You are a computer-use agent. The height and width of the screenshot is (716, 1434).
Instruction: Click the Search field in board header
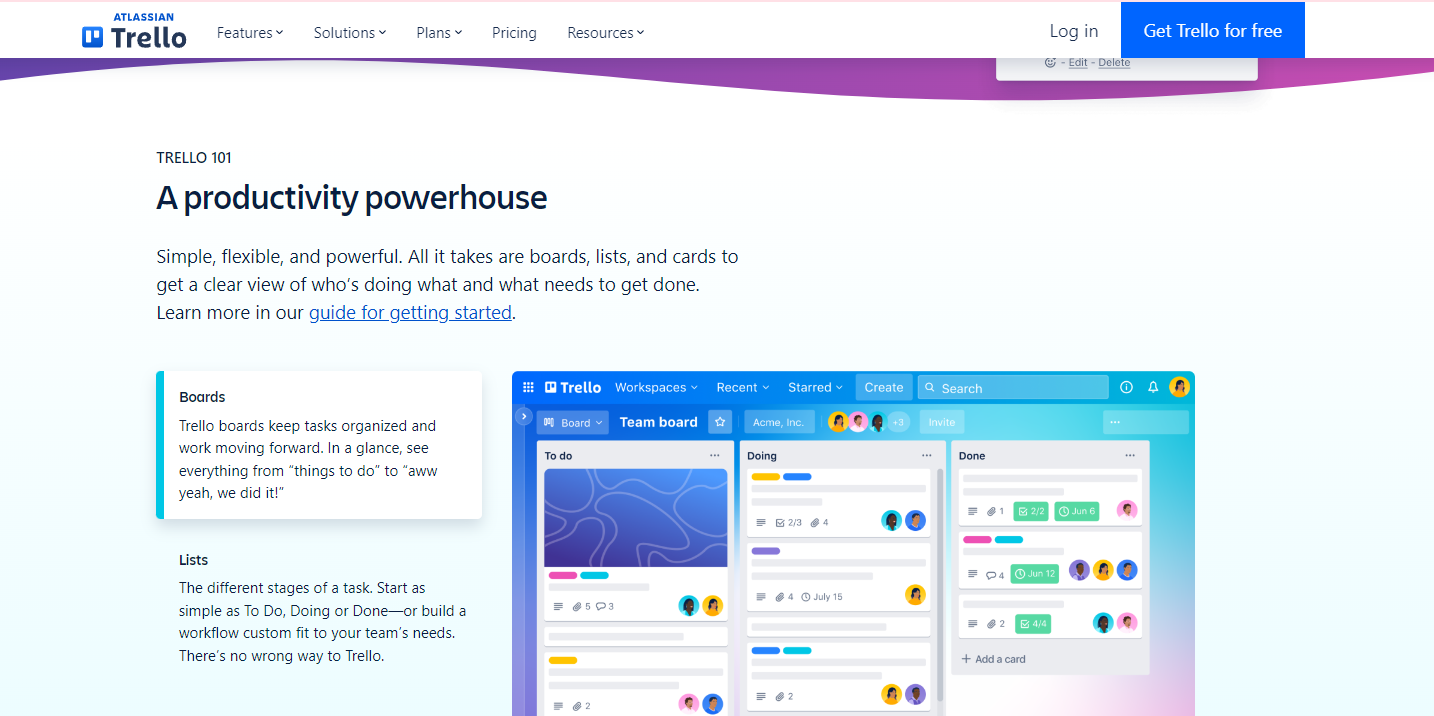coord(1013,387)
